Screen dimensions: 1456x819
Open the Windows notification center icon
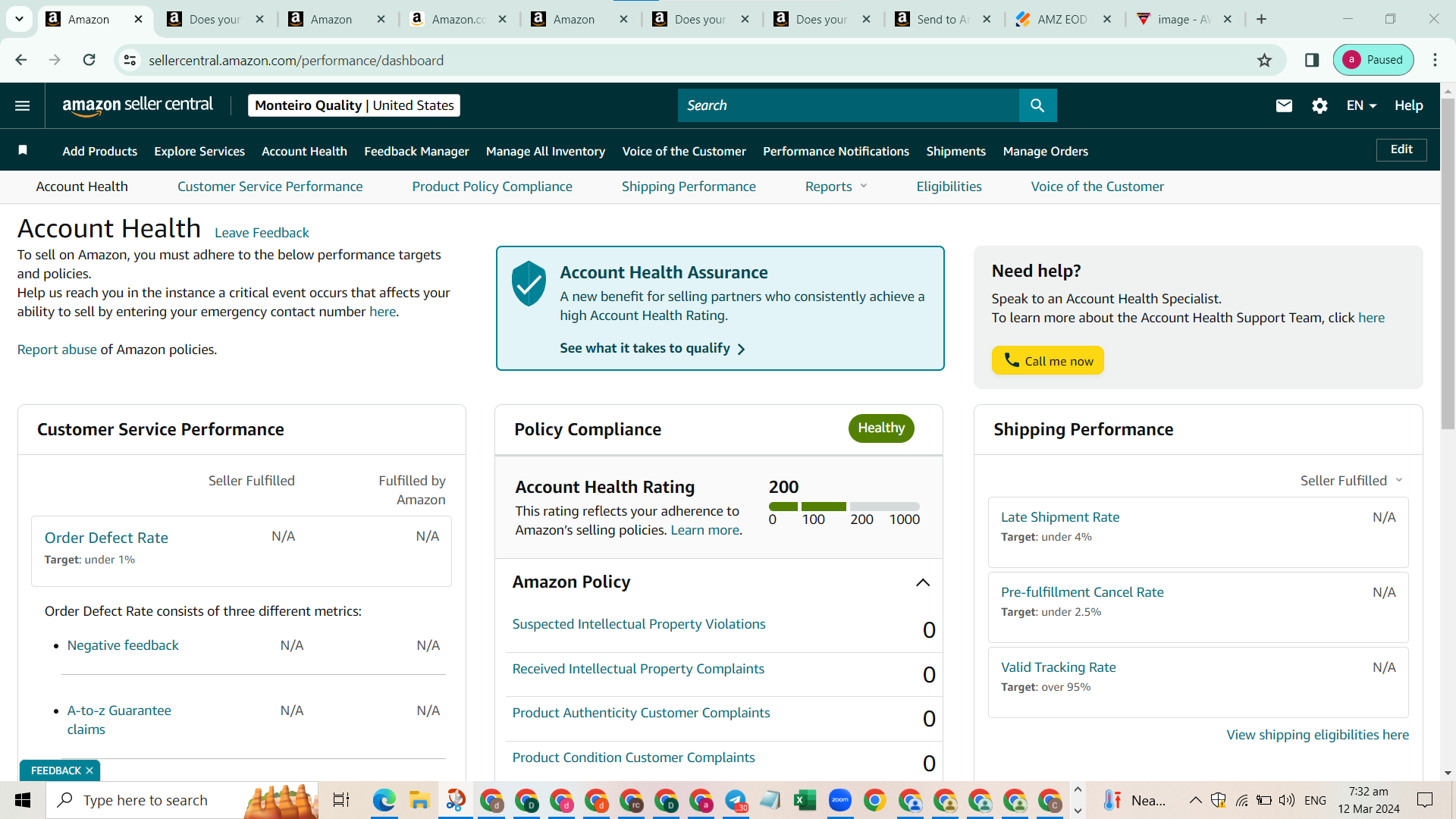click(x=1425, y=800)
